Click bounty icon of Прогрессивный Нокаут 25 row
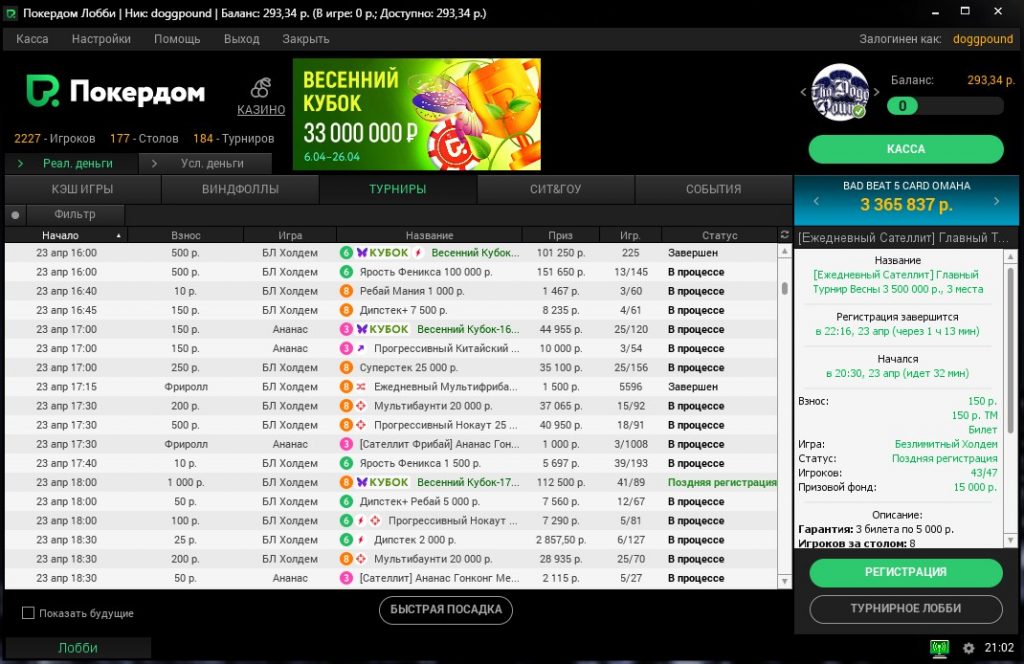The image size is (1024, 664). [x=360, y=425]
